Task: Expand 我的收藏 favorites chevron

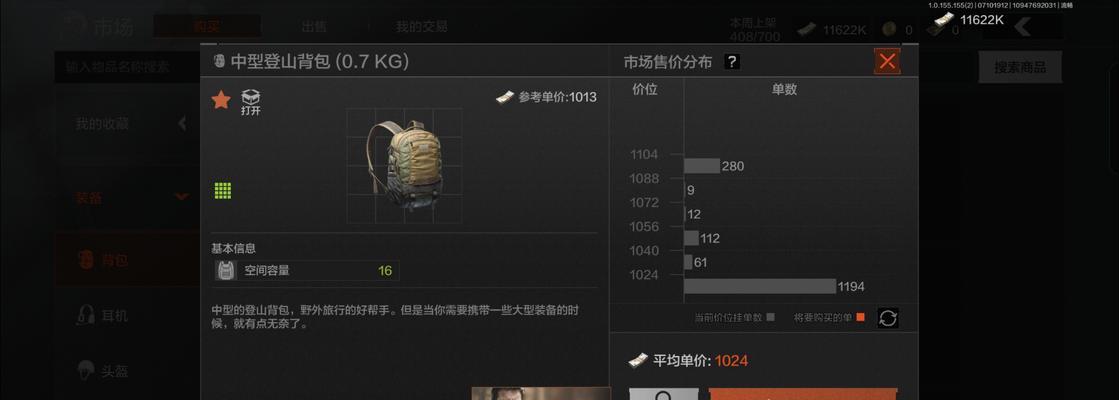Action: click(x=182, y=123)
